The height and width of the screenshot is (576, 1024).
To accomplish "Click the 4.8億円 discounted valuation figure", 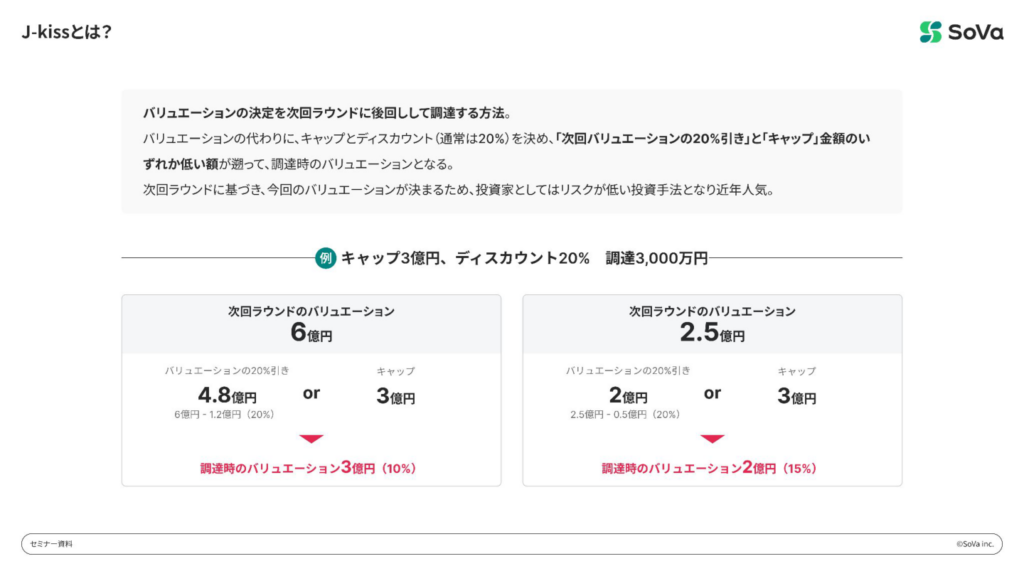I will (x=227, y=395).
